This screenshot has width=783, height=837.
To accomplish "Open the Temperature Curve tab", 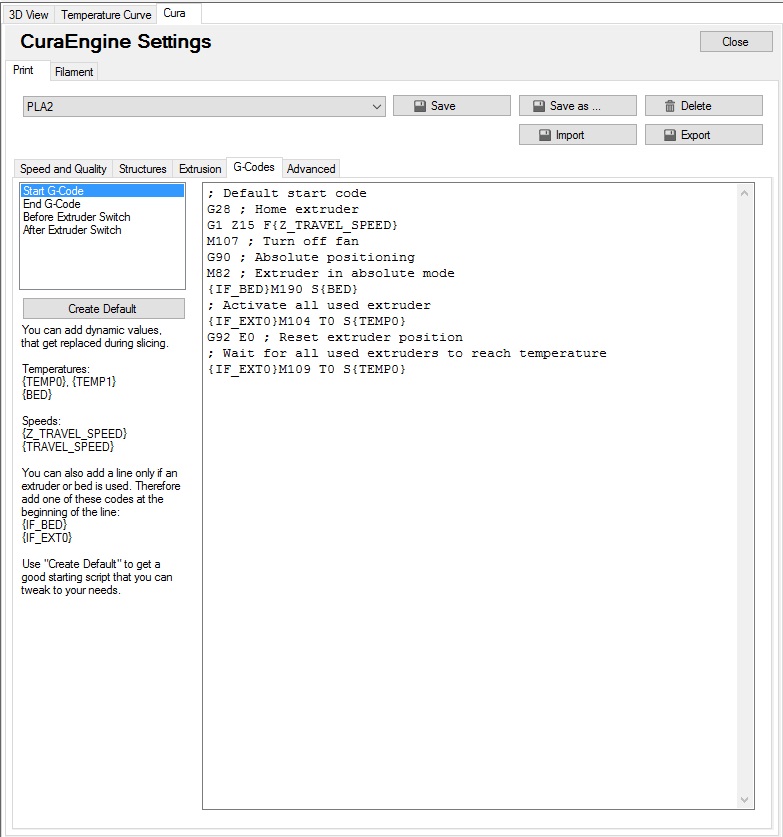I will (106, 15).
